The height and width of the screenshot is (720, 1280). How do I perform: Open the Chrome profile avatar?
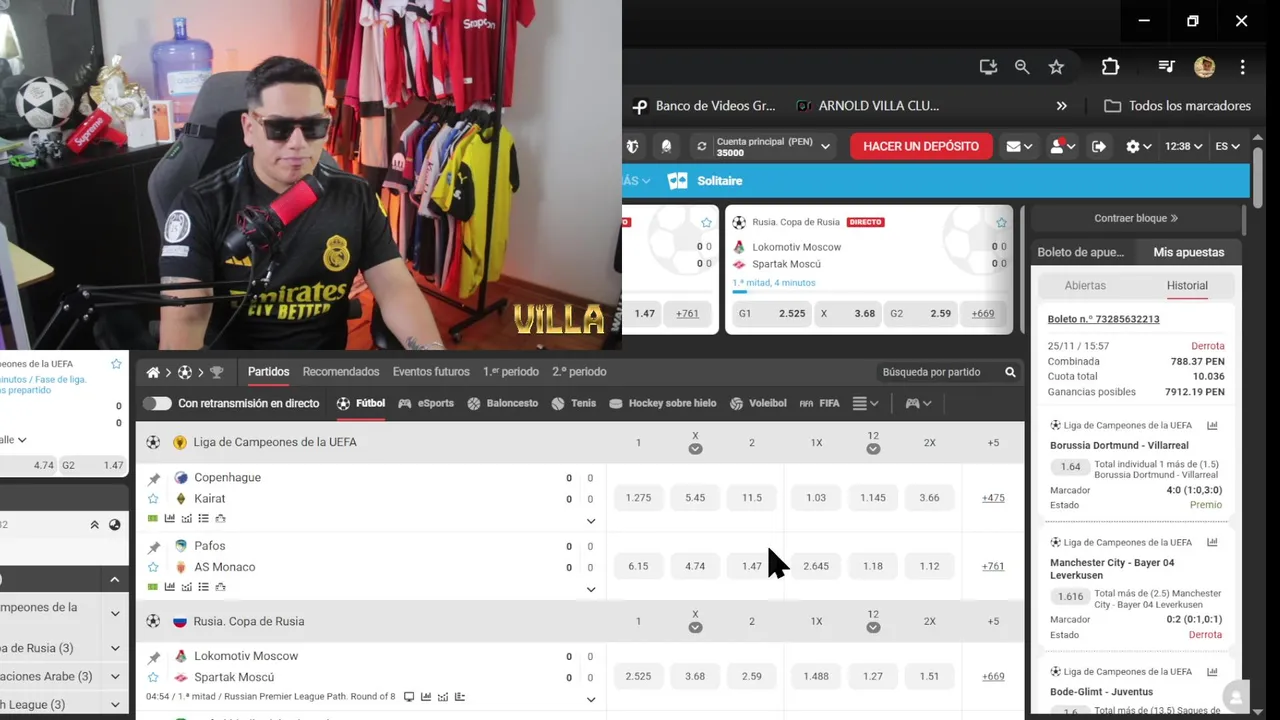point(1204,67)
